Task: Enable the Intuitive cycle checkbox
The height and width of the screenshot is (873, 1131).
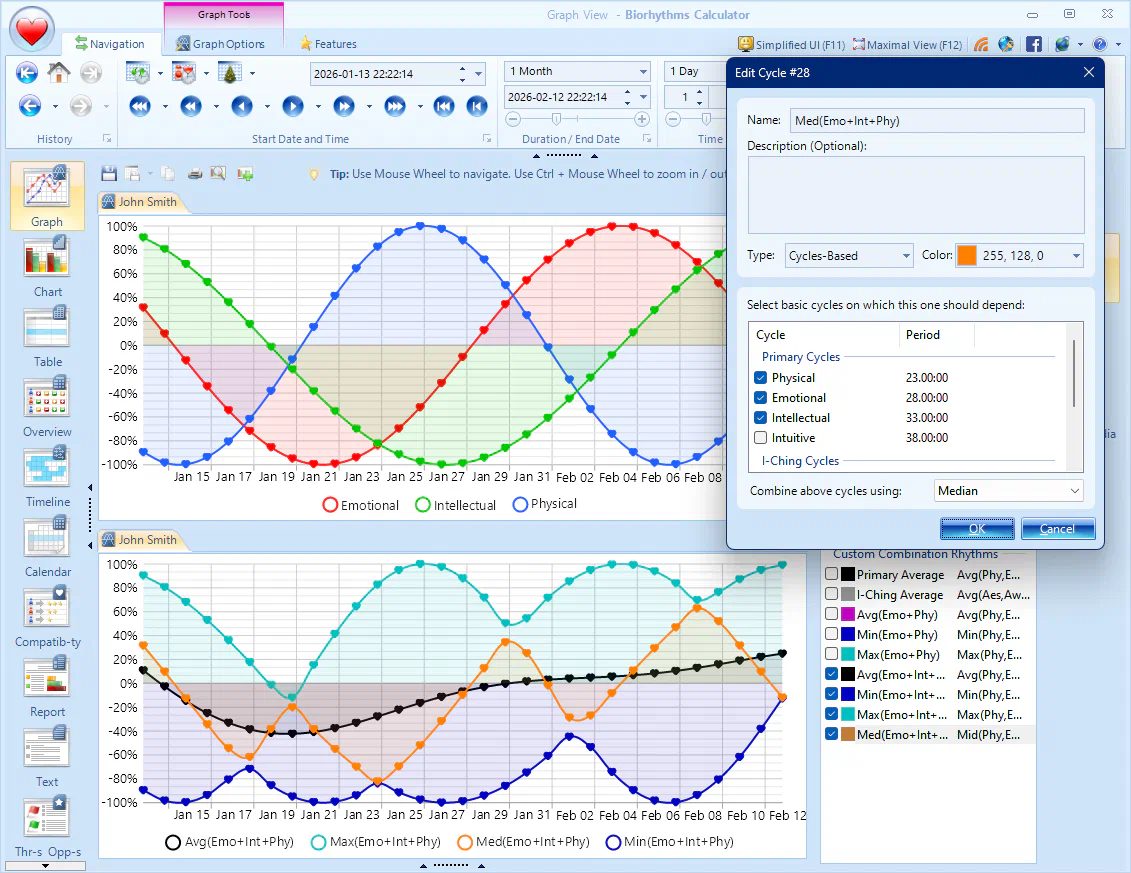Action: 761,438
